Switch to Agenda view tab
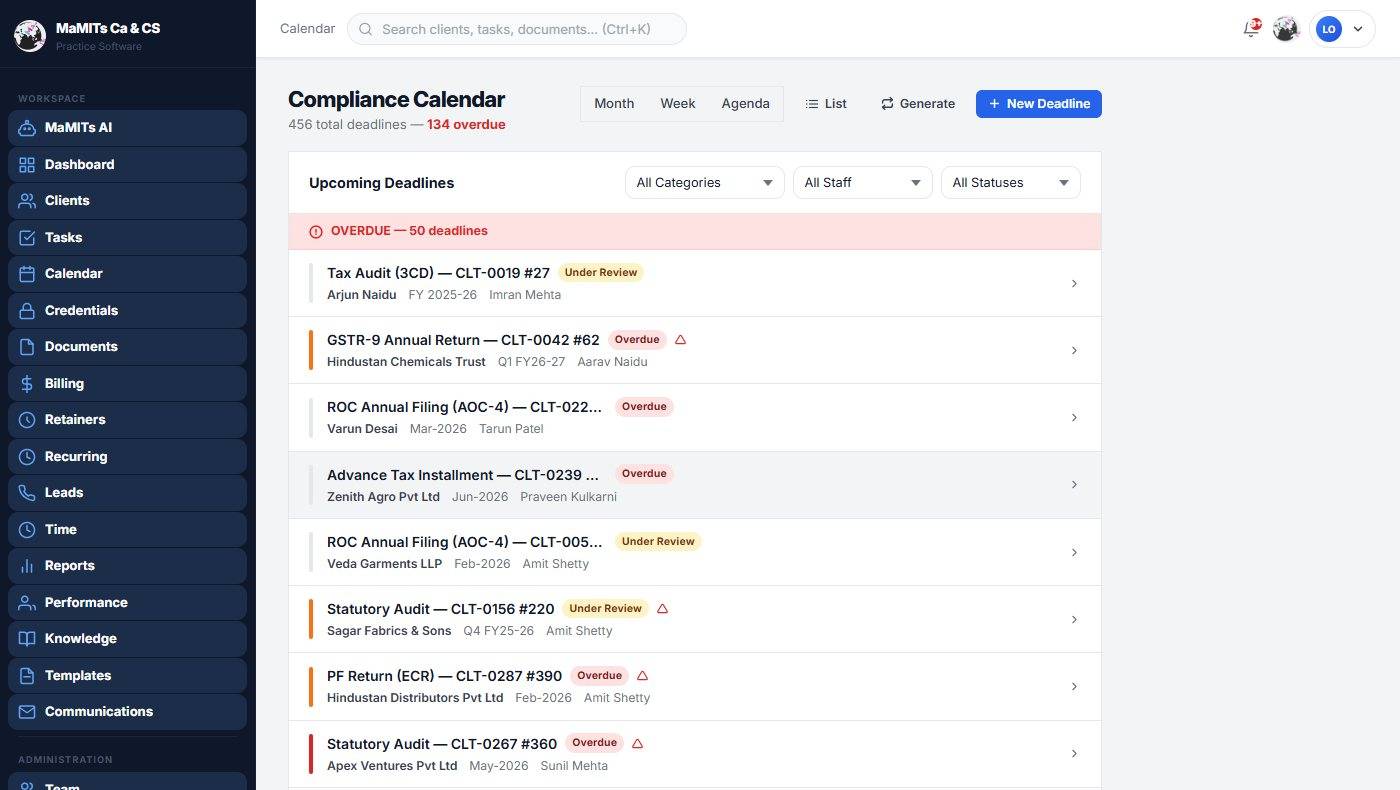 [x=745, y=103]
